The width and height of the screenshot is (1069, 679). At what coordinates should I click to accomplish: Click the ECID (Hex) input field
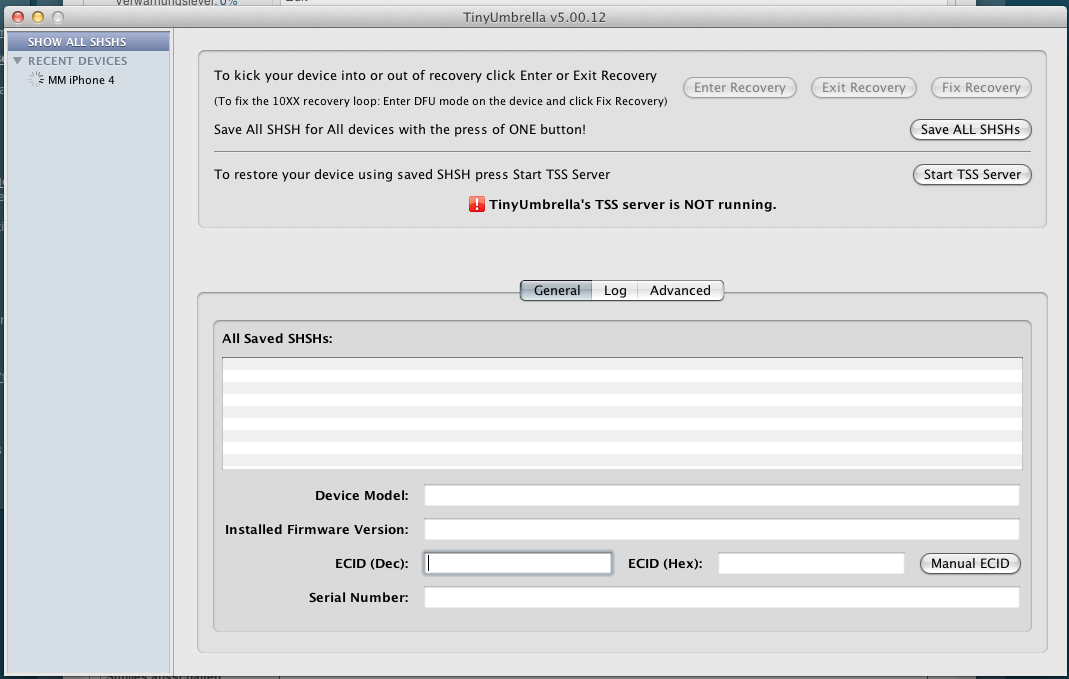pyautogui.click(x=811, y=563)
